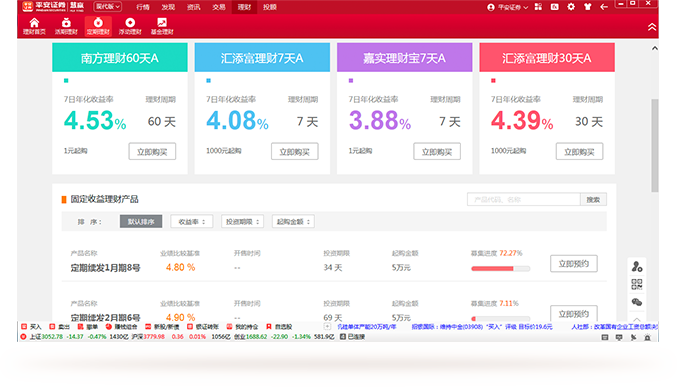Click the user account avatar icon

[490, 7]
